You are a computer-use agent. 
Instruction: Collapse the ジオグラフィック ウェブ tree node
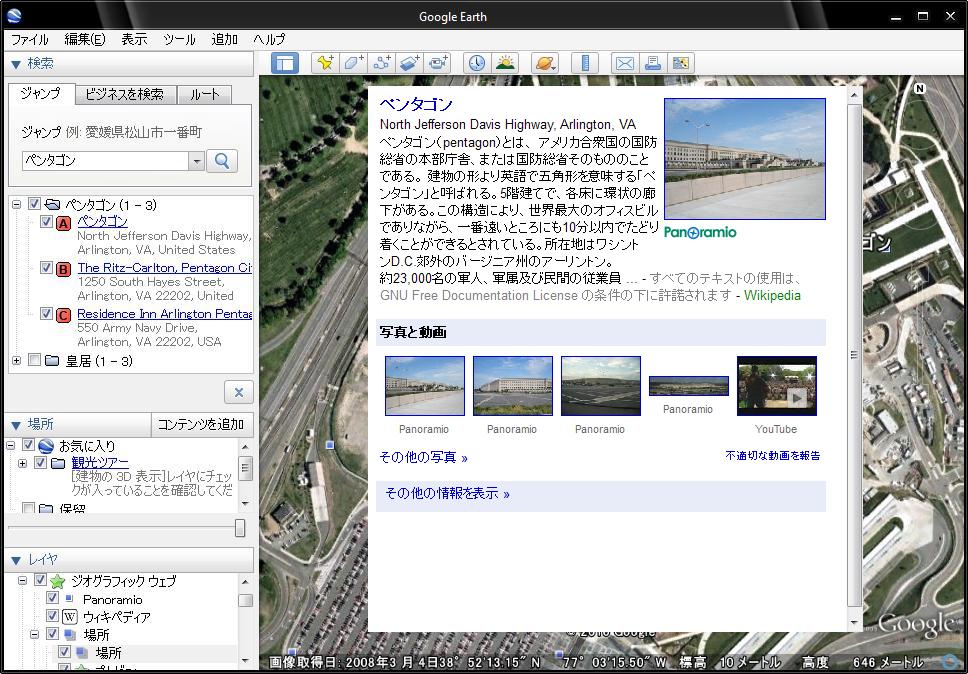(23, 581)
